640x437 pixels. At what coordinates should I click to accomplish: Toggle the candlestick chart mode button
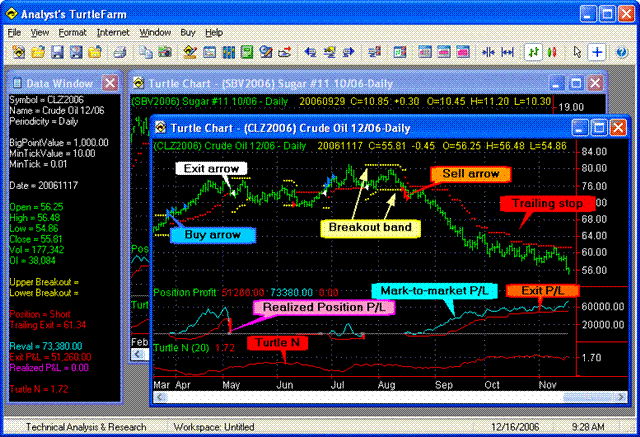pos(552,52)
